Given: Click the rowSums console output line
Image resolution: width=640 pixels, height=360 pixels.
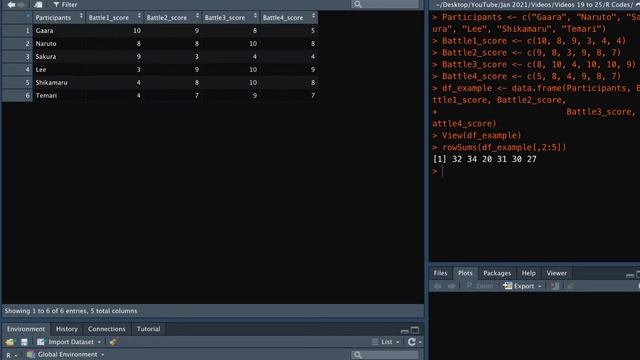Looking at the screenshot, I should coord(484,159).
